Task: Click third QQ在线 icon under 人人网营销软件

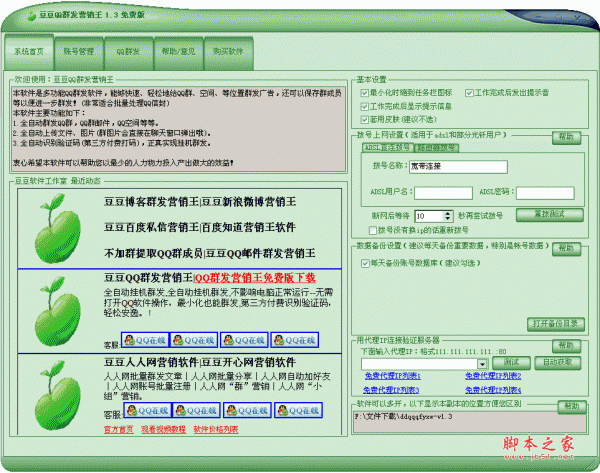Action: click(x=248, y=410)
